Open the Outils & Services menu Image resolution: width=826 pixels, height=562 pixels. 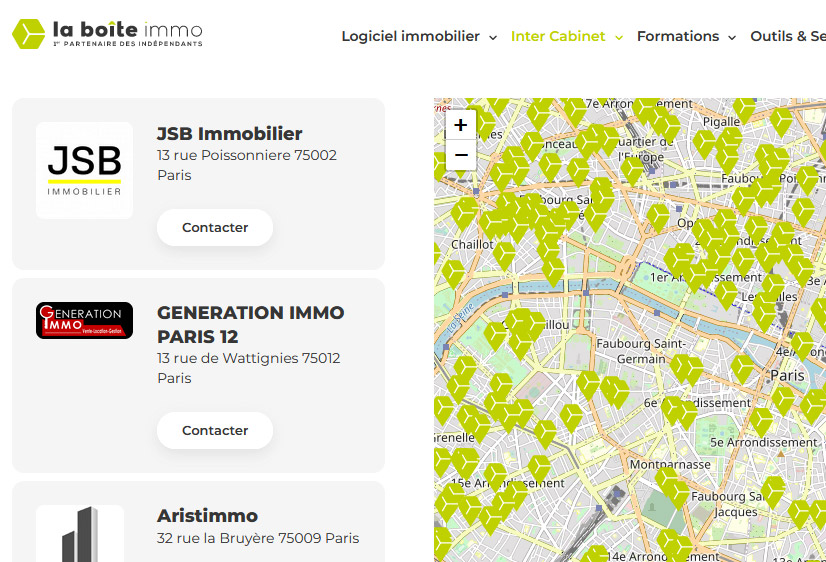click(x=788, y=36)
